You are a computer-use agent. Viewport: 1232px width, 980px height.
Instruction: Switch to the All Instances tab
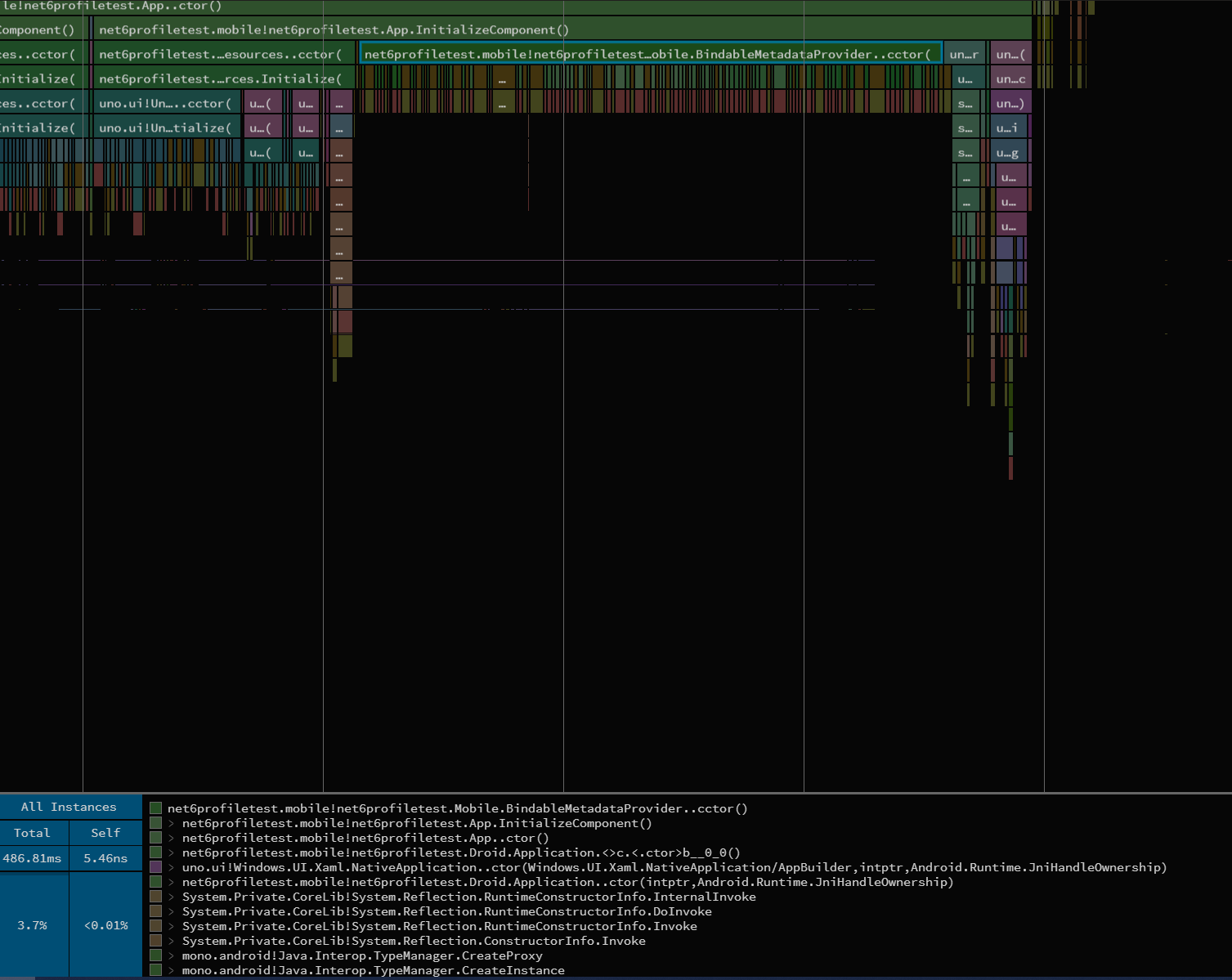click(x=69, y=806)
